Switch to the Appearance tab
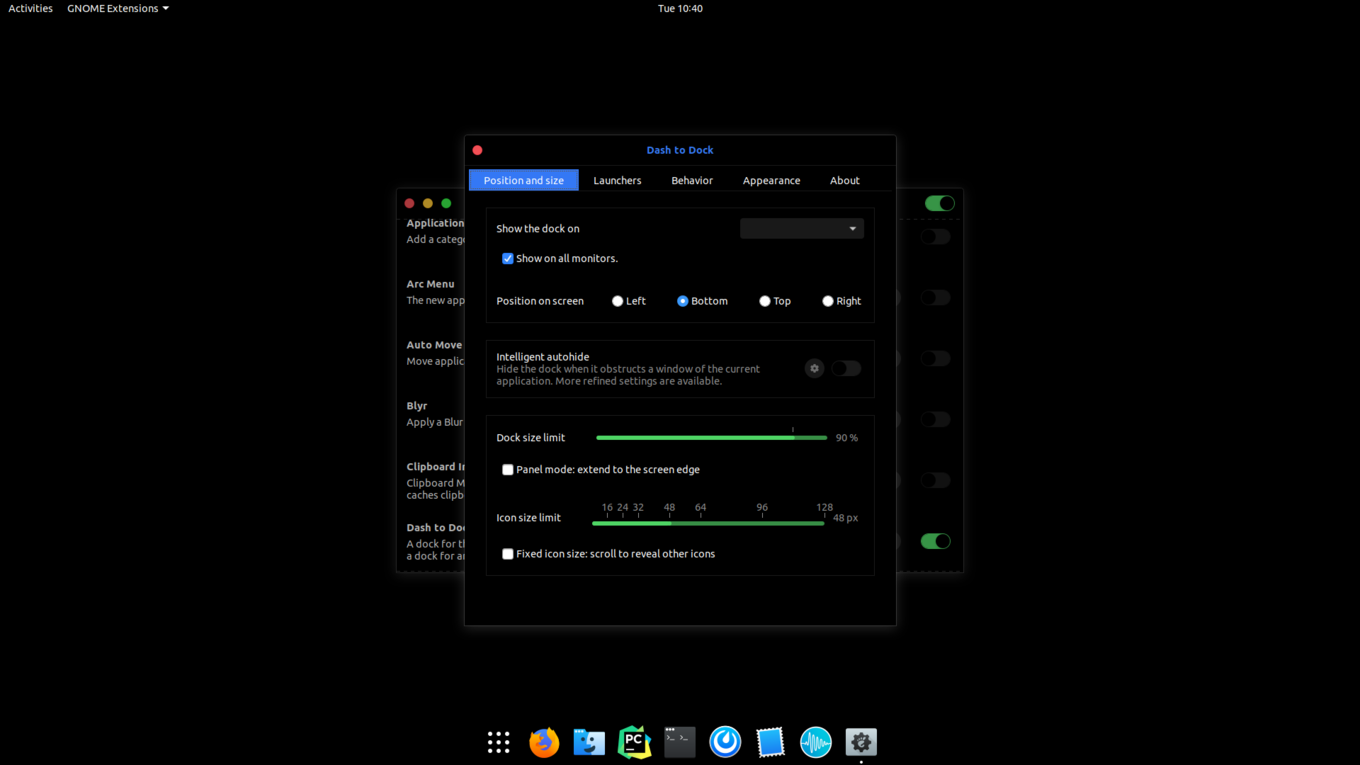Image resolution: width=1360 pixels, height=765 pixels. [x=771, y=180]
